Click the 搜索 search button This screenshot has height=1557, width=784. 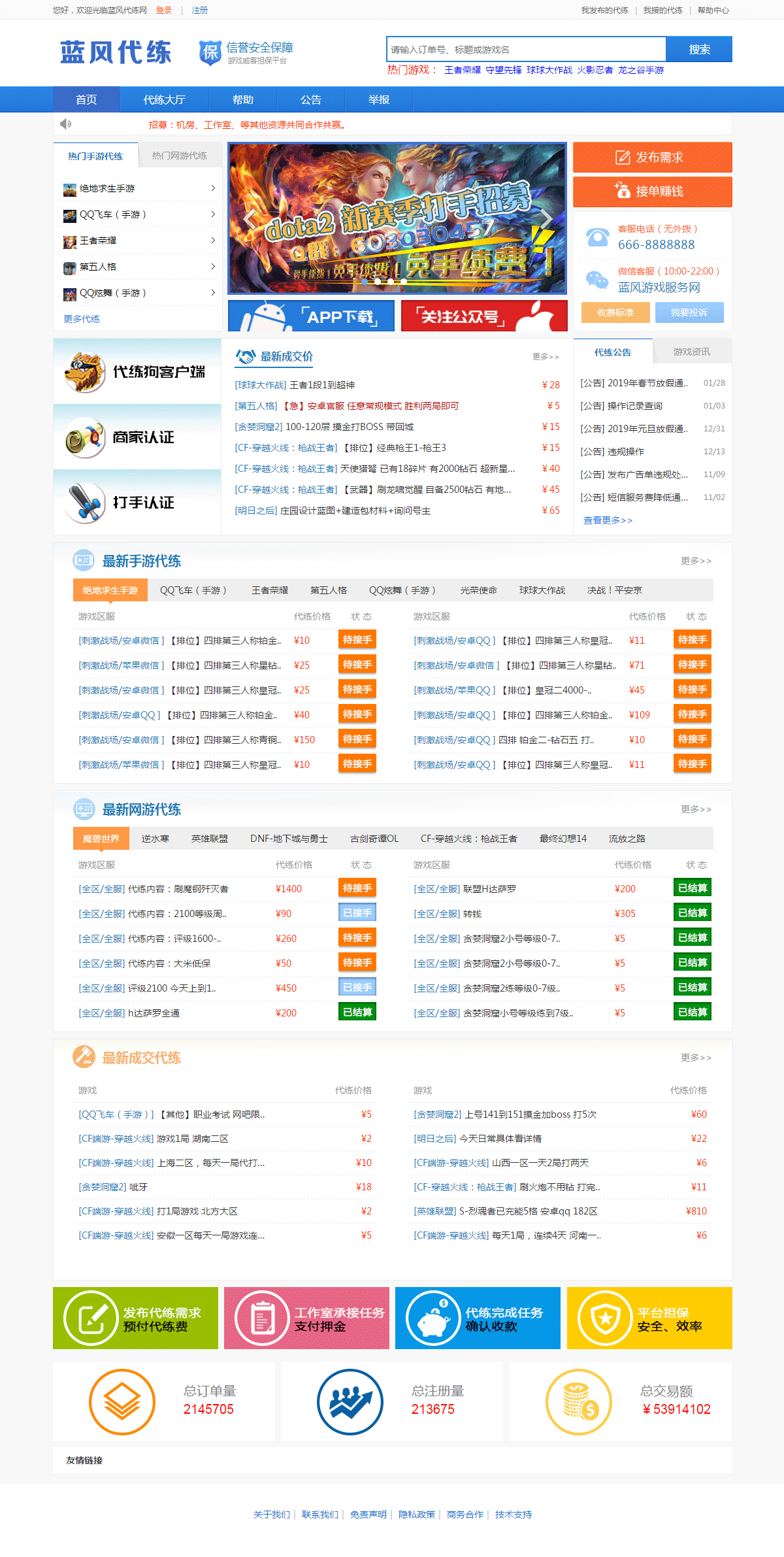699,50
